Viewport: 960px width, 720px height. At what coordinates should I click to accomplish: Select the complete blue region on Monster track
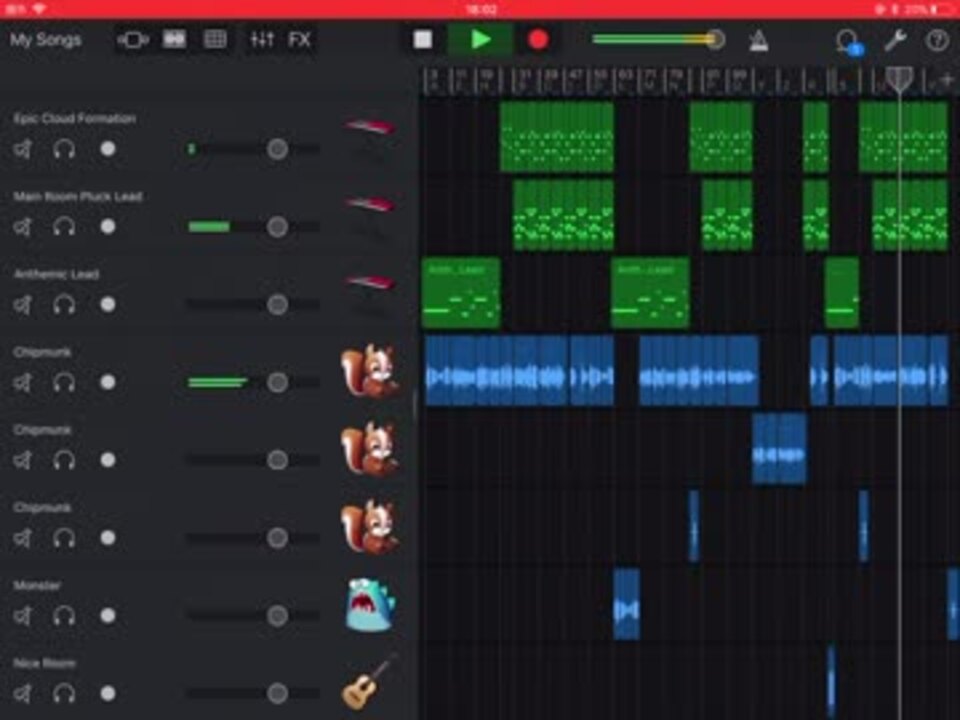click(626, 604)
